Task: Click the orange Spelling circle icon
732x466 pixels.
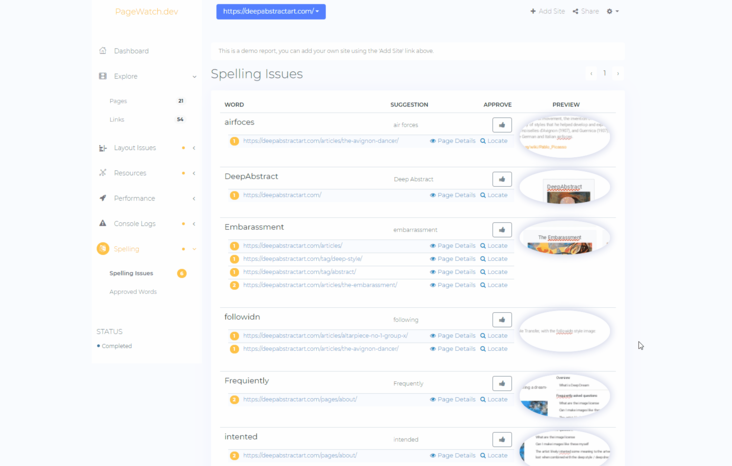Action: coord(103,249)
